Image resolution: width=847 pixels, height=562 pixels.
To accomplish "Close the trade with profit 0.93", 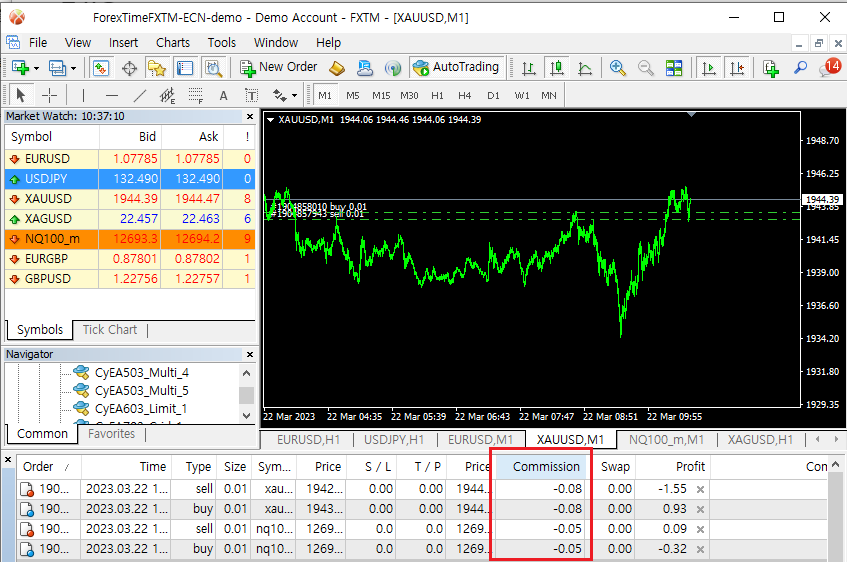I will pyautogui.click(x=700, y=510).
